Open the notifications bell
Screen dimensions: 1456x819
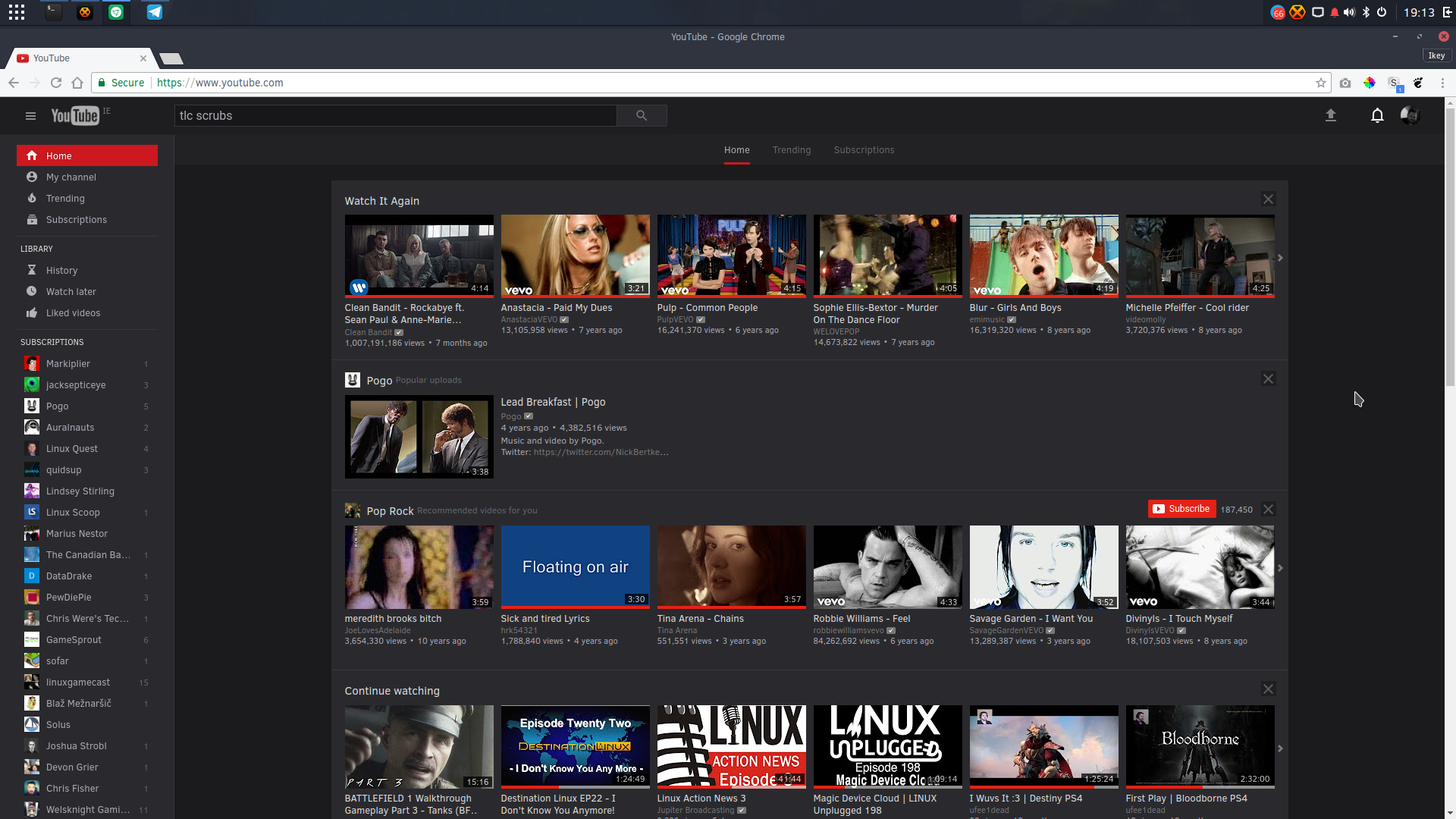click(1377, 115)
